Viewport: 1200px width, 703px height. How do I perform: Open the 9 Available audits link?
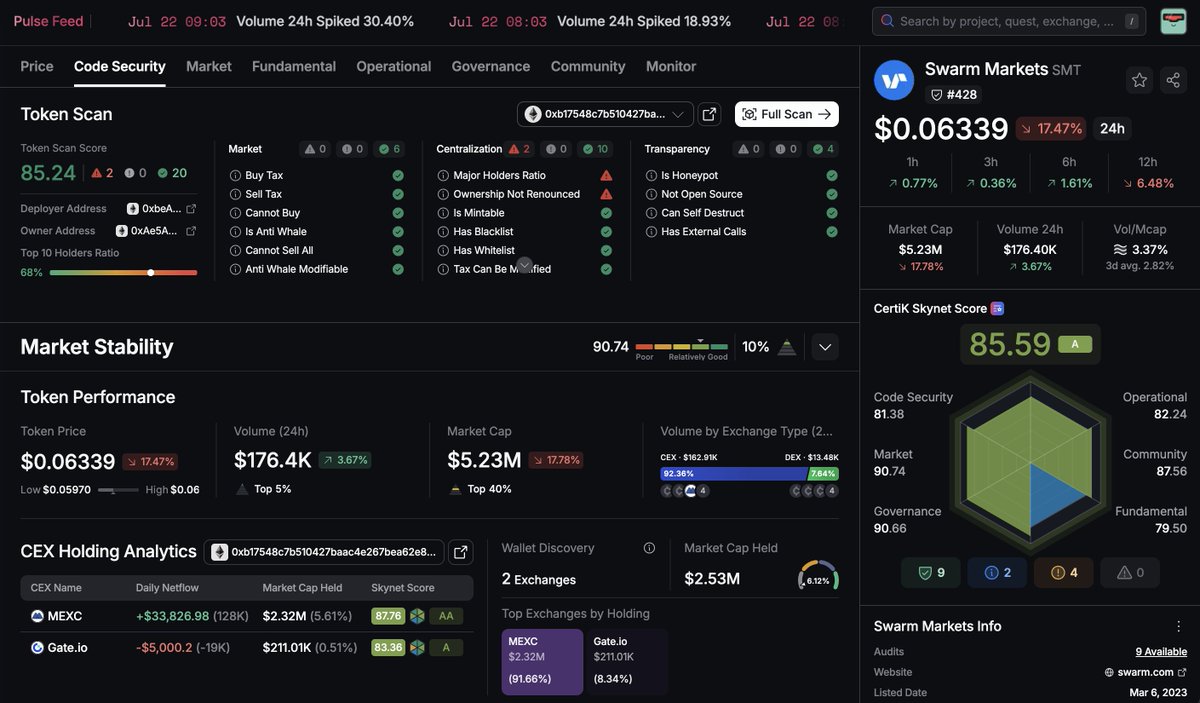[x=1161, y=652]
